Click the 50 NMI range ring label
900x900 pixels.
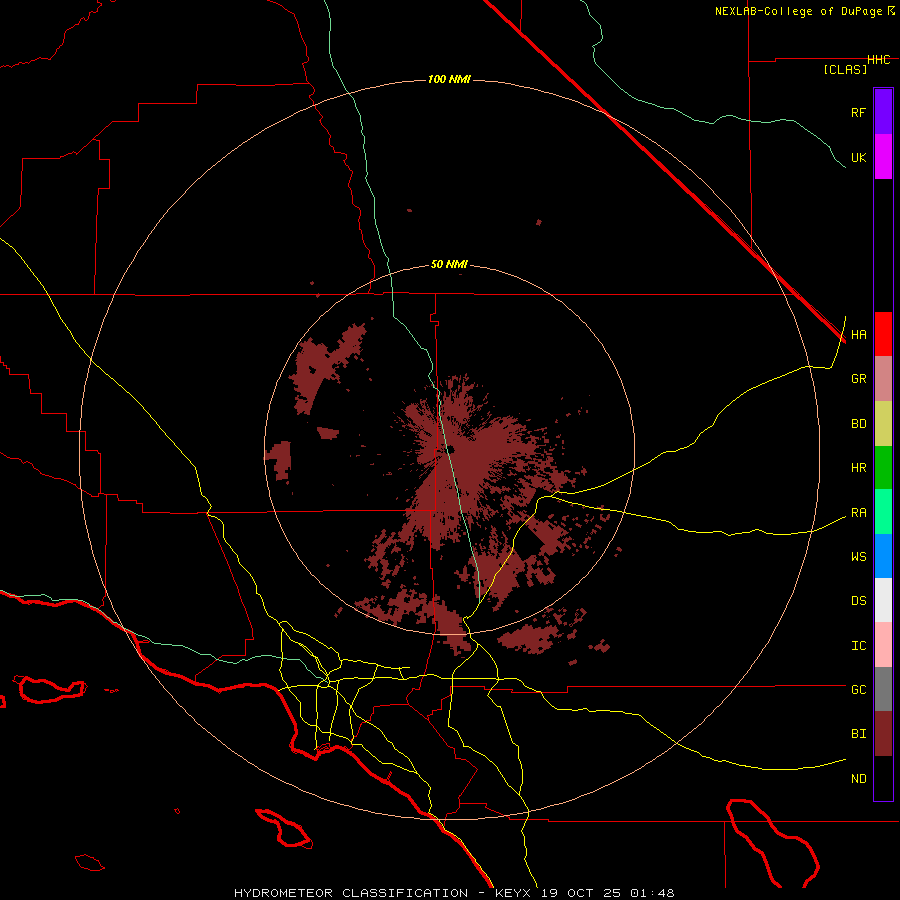(449, 264)
